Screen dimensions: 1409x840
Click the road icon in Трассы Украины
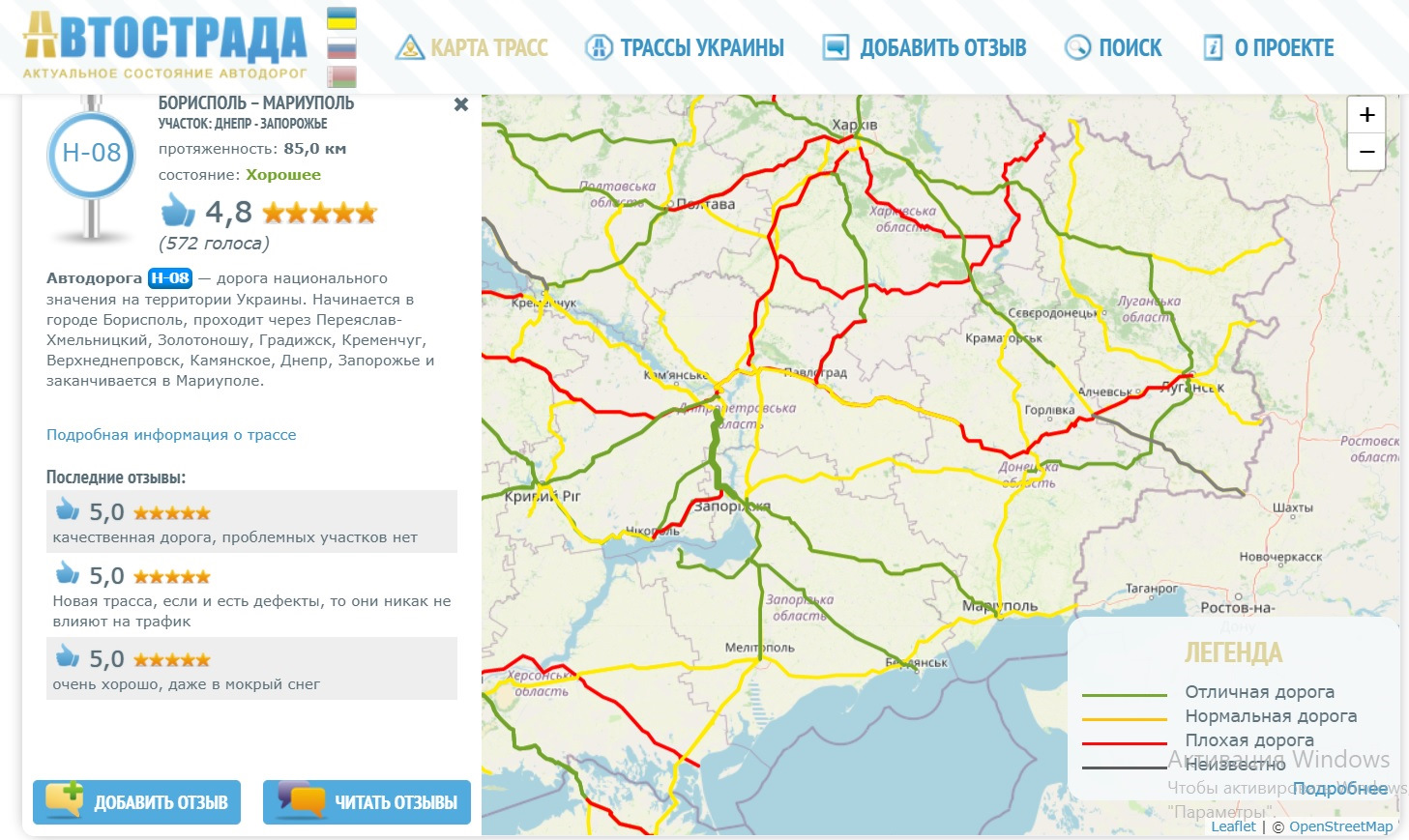599,47
